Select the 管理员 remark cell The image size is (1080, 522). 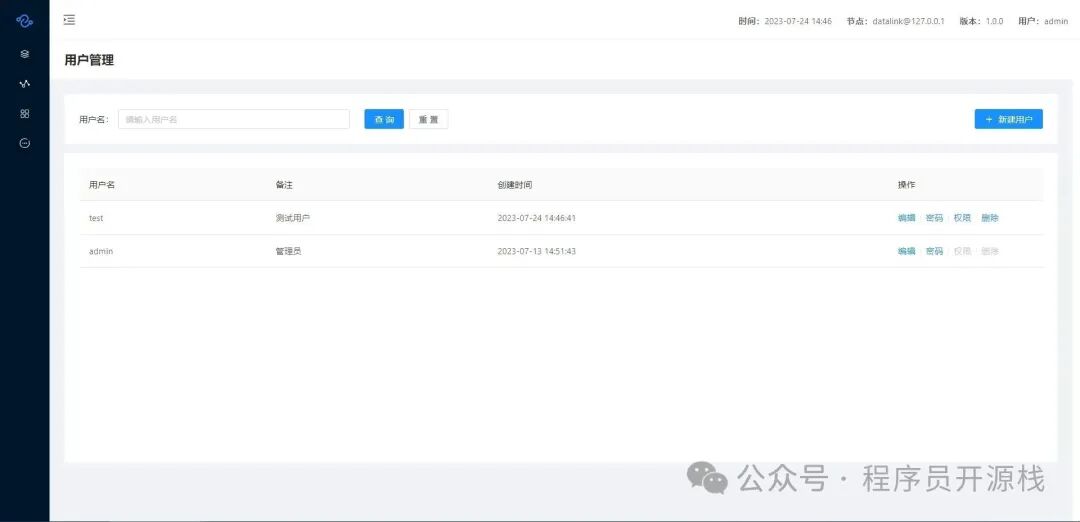288,251
